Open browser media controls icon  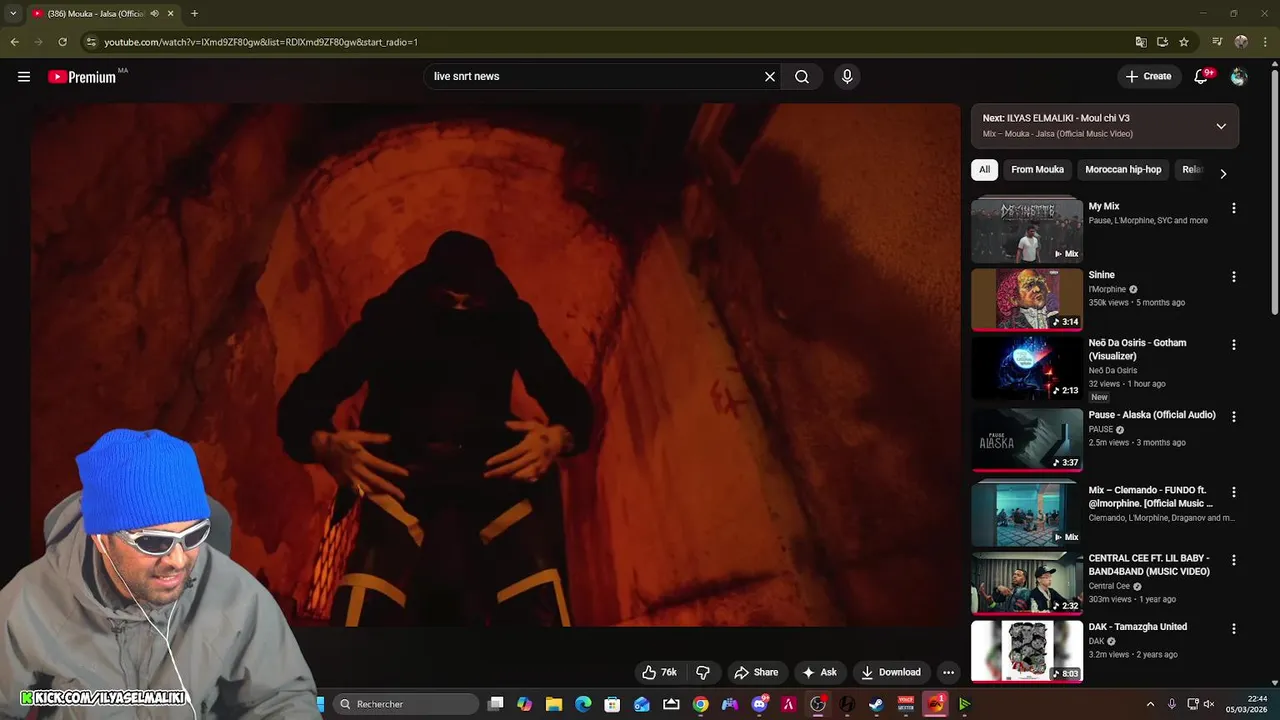tap(1217, 42)
